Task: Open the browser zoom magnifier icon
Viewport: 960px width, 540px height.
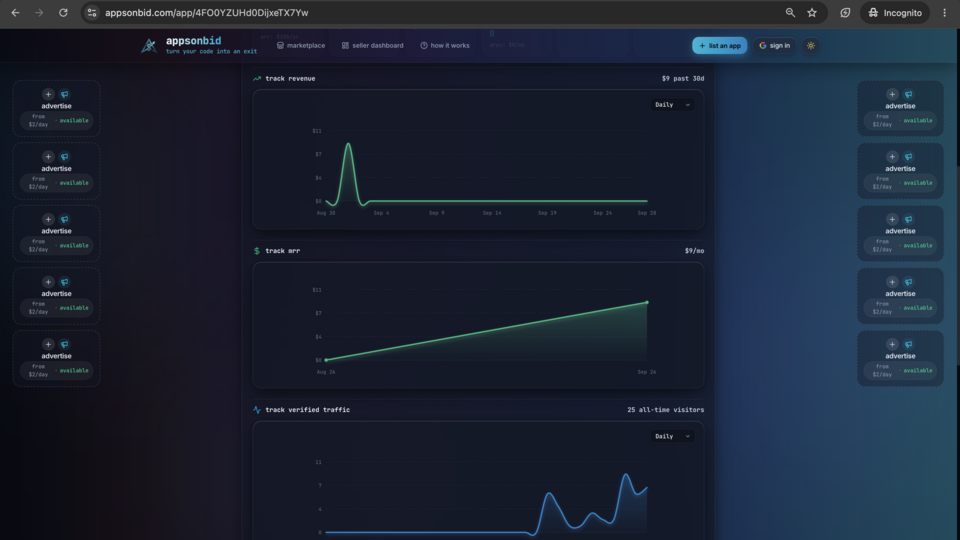Action: [x=790, y=13]
